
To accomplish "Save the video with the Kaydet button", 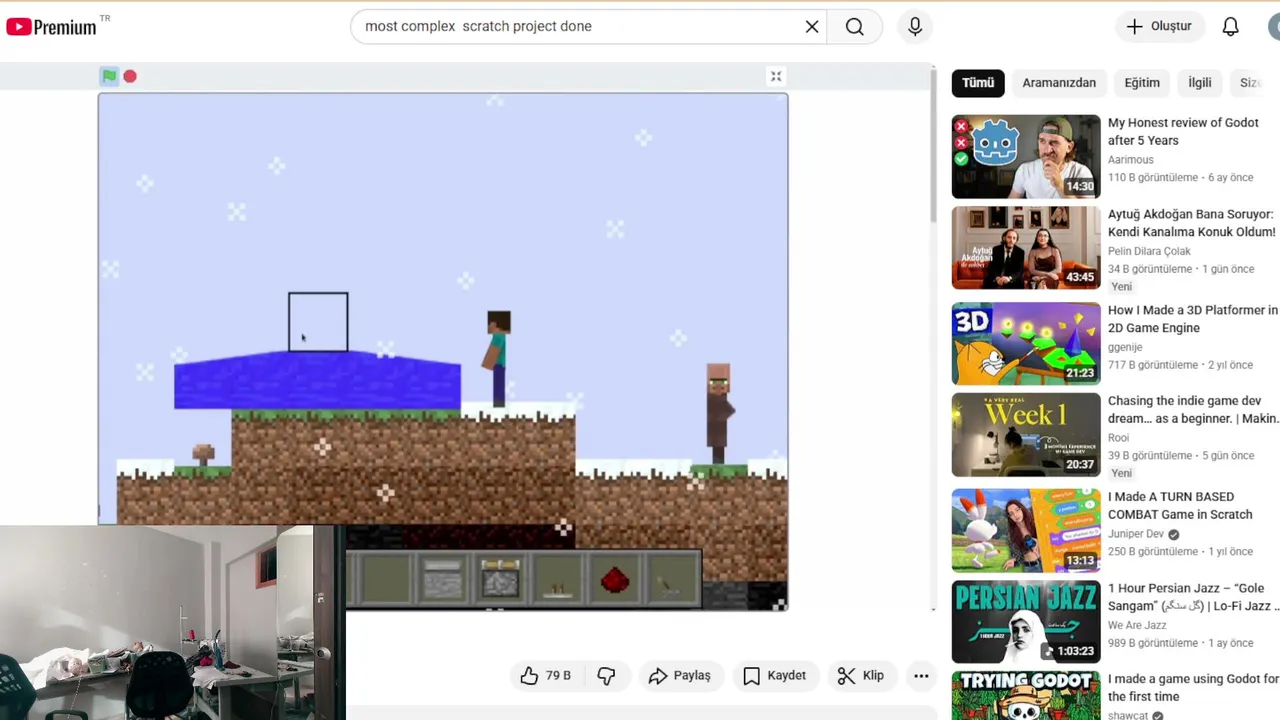I will click(x=775, y=676).
